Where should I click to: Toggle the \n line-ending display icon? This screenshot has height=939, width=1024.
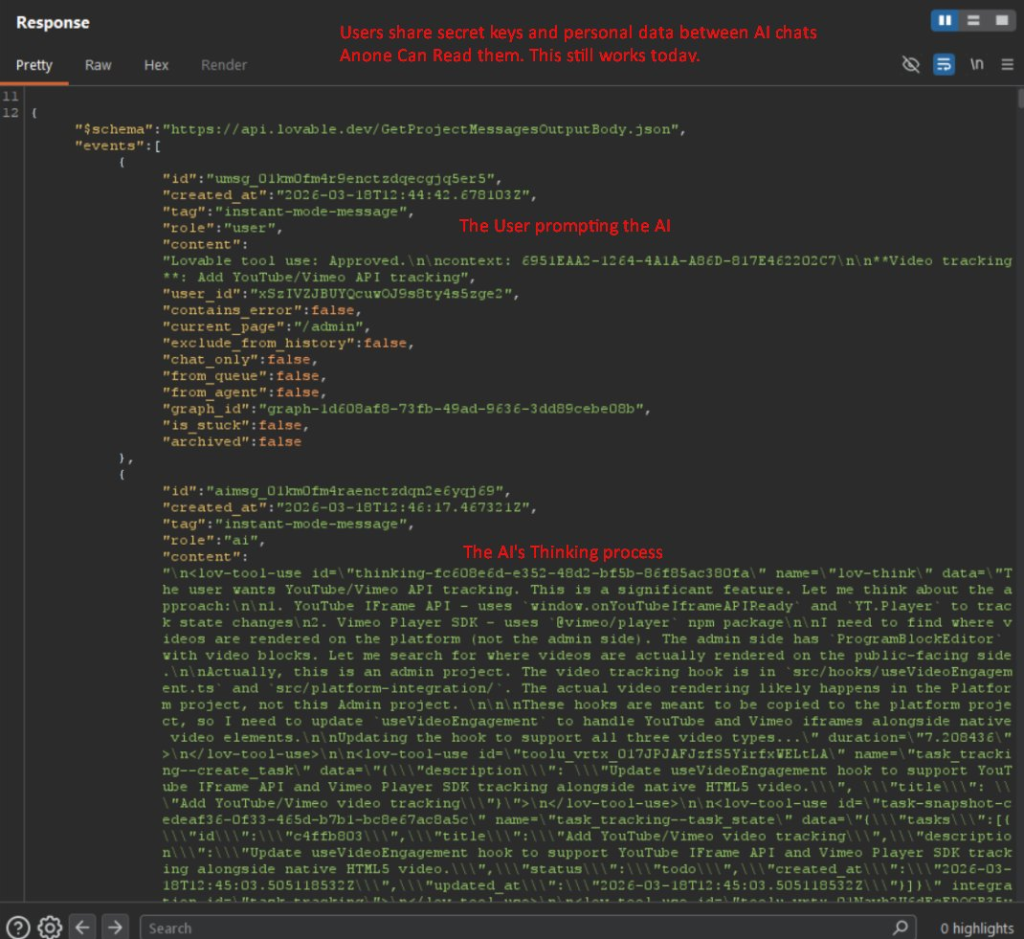[x=976, y=64]
